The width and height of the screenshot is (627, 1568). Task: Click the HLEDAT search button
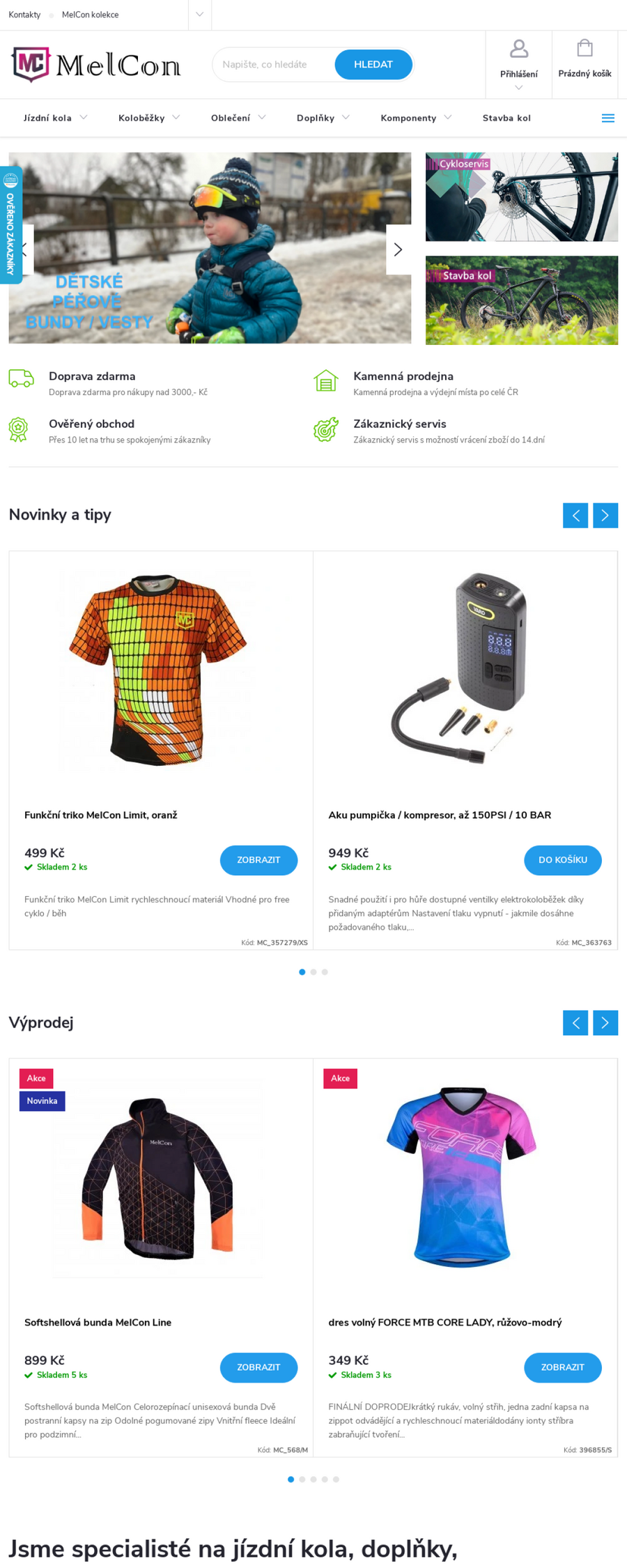pyautogui.click(x=373, y=65)
